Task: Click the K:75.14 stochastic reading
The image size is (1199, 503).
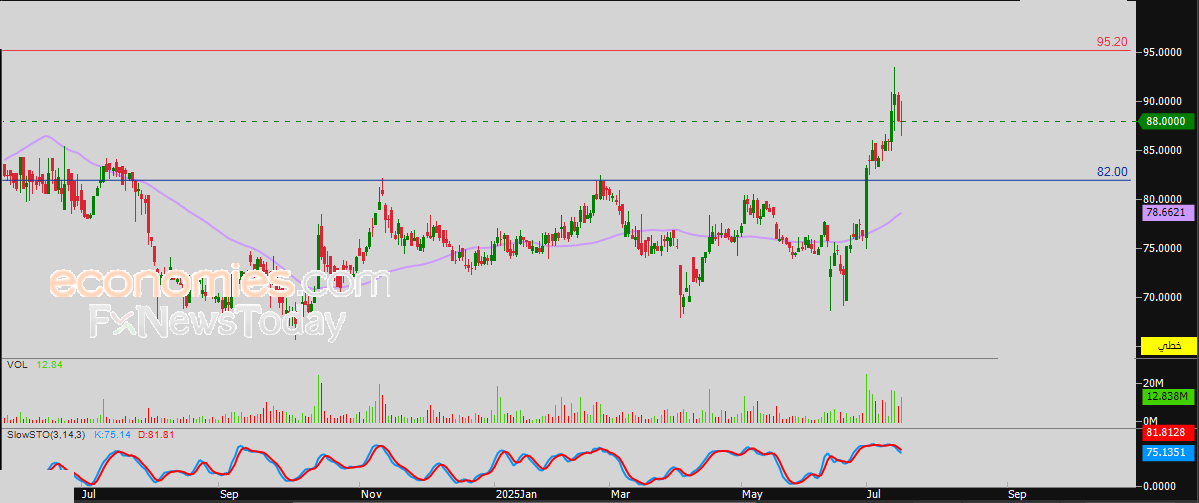Action: [113, 434]
